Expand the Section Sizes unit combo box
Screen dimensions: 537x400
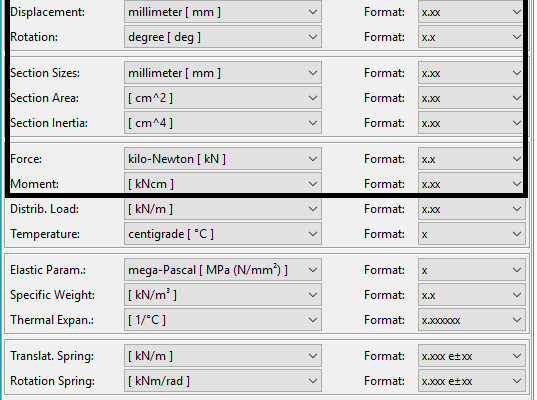pyautogui.click(x=223, y=73)
